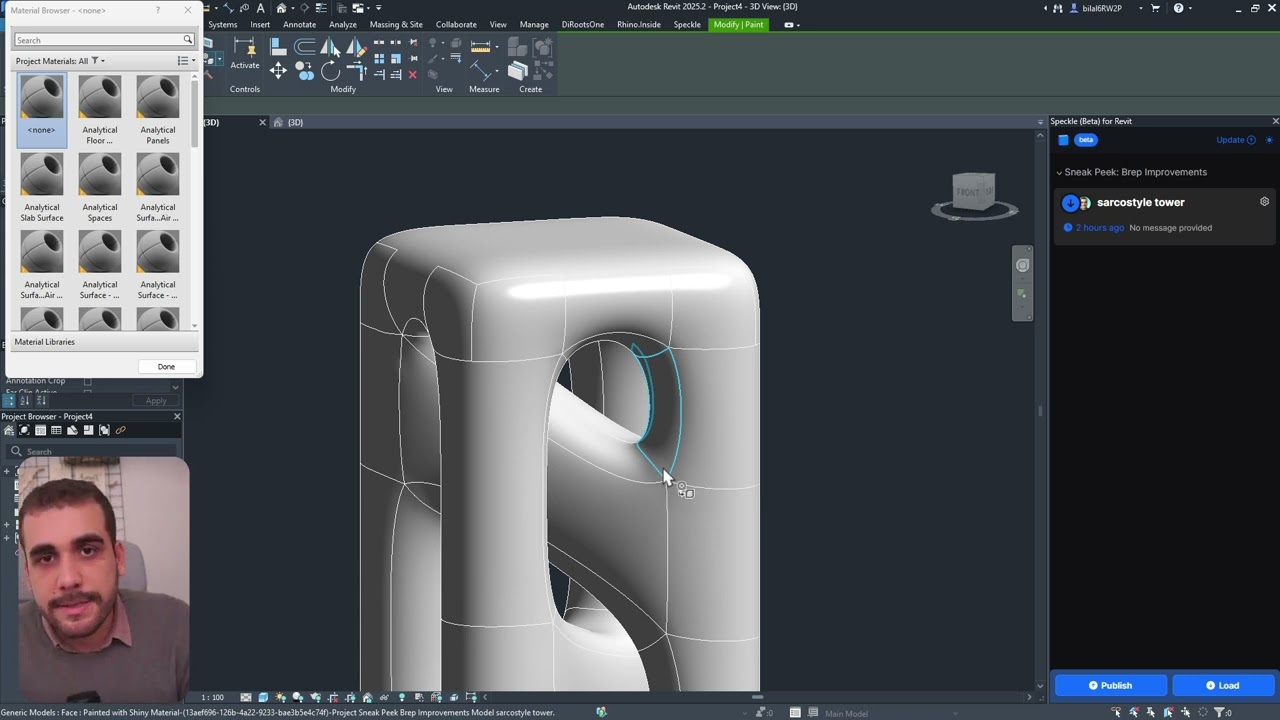The width and height of the screenshot is (1280, 720).
Task: Choose the Align tool in the ribbon
Action: click(278, 46)
